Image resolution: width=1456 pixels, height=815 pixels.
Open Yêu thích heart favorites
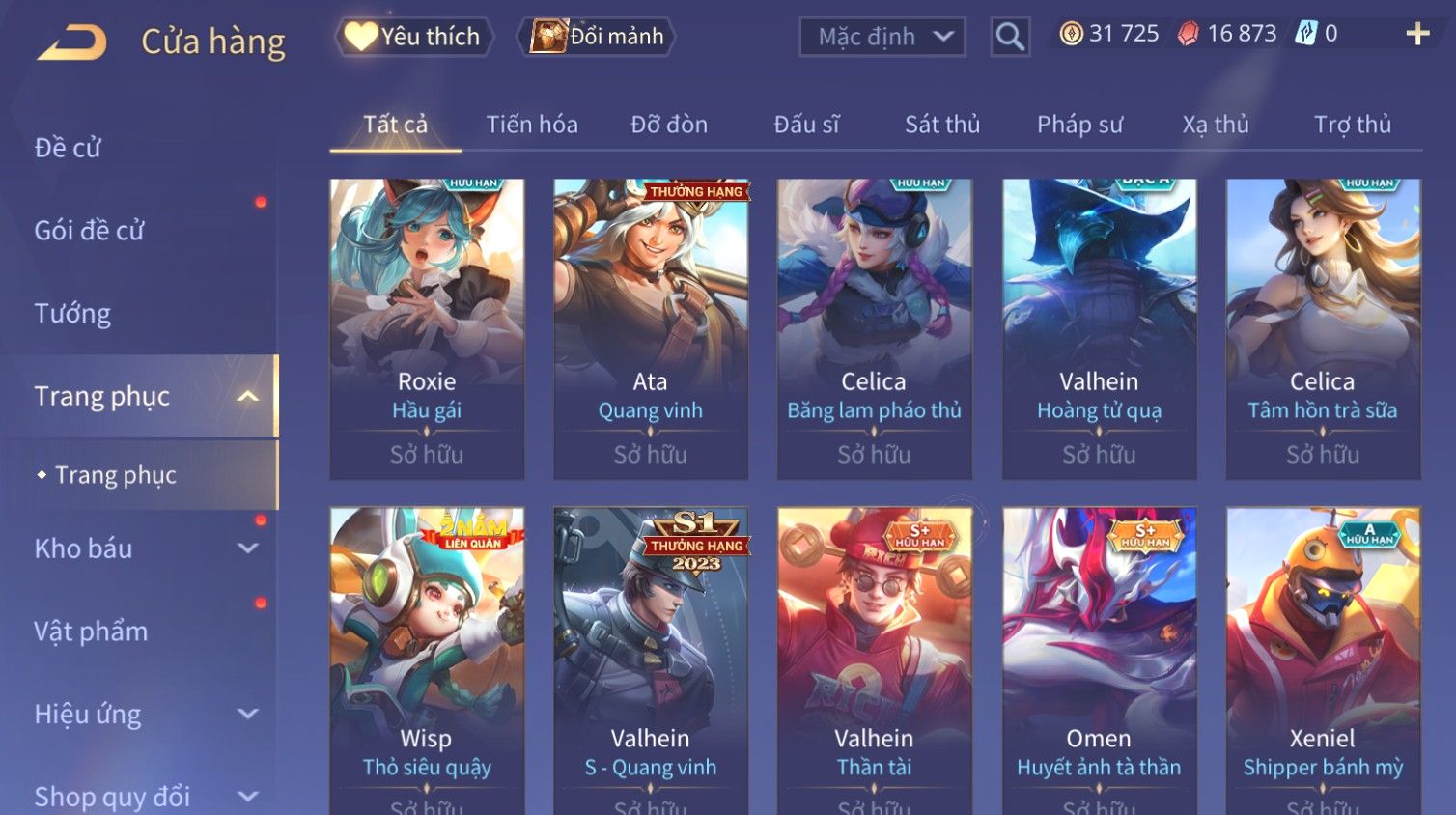[x=414, y=37]
